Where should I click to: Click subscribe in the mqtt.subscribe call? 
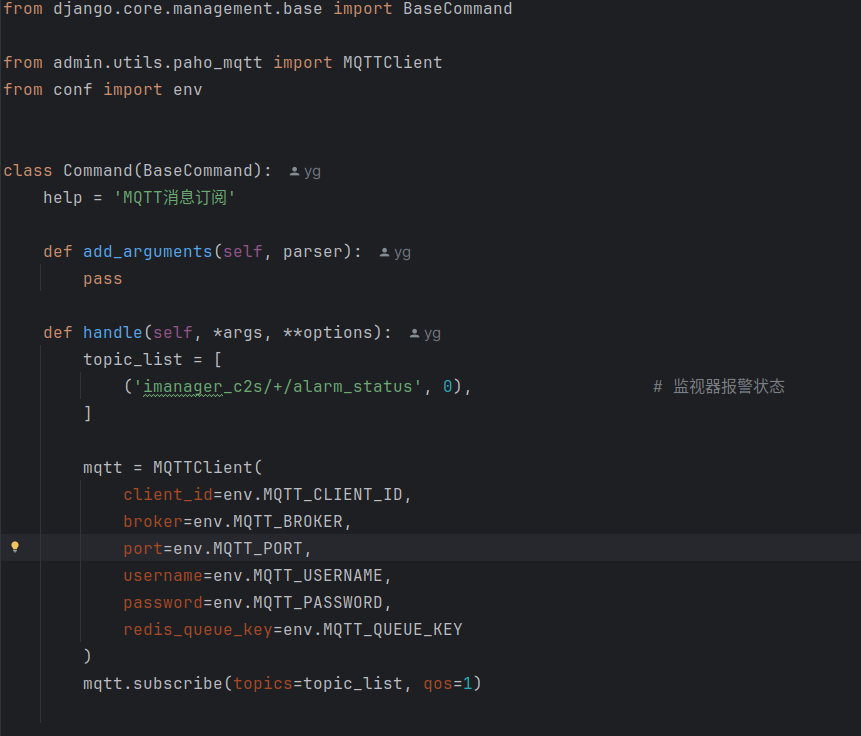coord(177,683)
